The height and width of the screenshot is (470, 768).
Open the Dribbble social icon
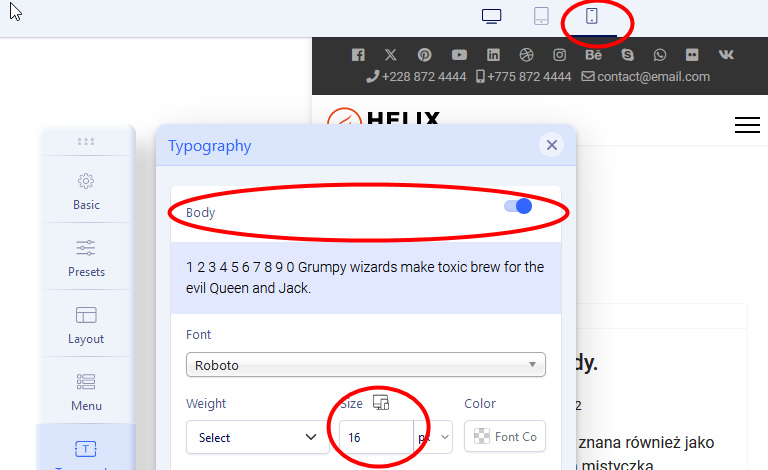[x=527, y=55]
